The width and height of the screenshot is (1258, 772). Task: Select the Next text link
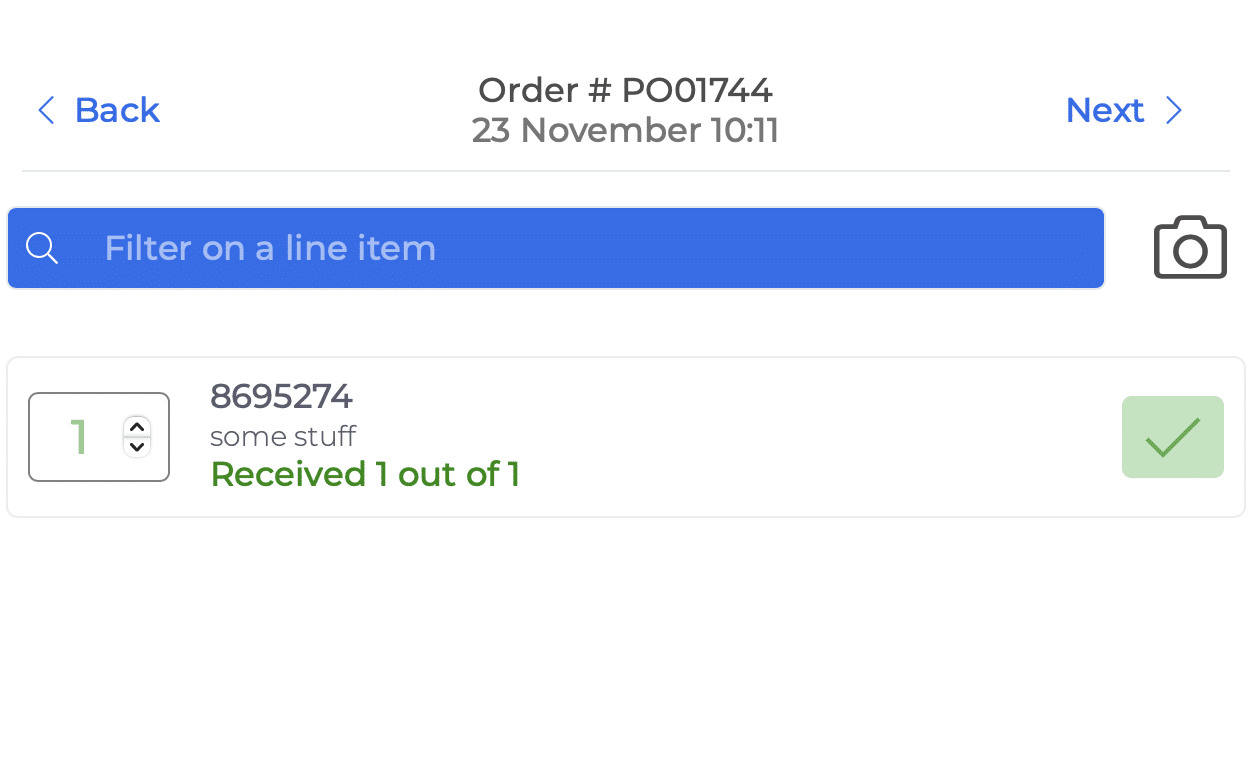point(1104,110)
